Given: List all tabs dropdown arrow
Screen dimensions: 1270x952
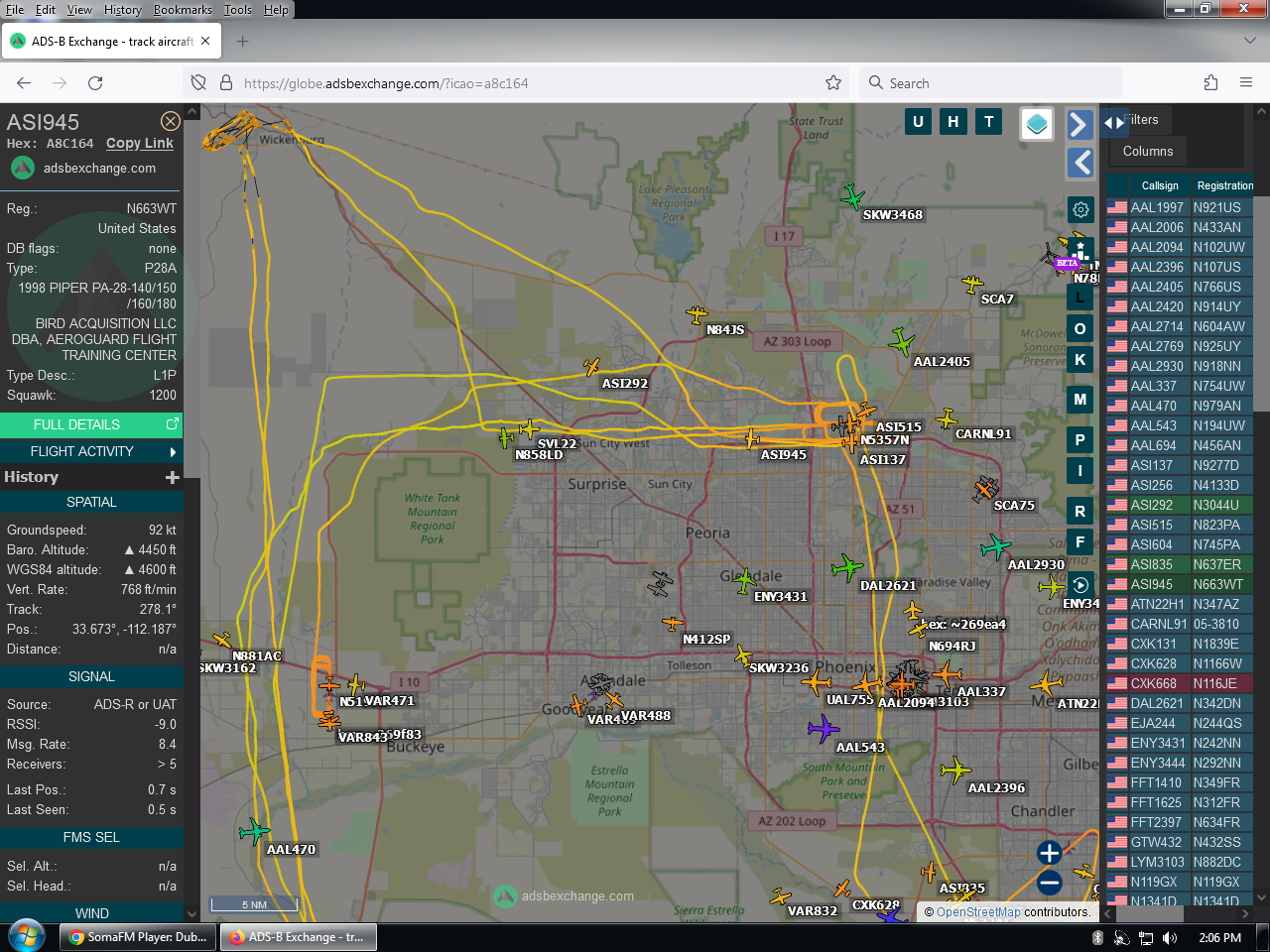Looking at the screenshot, I should coord(1249,42).
